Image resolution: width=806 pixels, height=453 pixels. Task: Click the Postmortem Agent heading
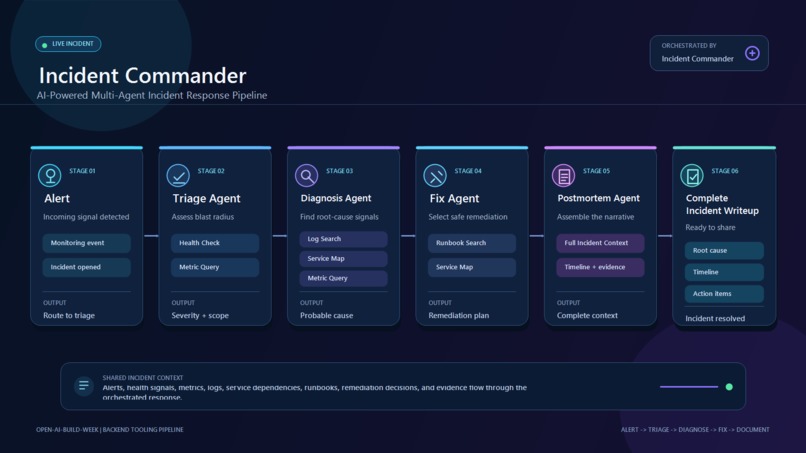pyautogui.click(x=598, y=198)
